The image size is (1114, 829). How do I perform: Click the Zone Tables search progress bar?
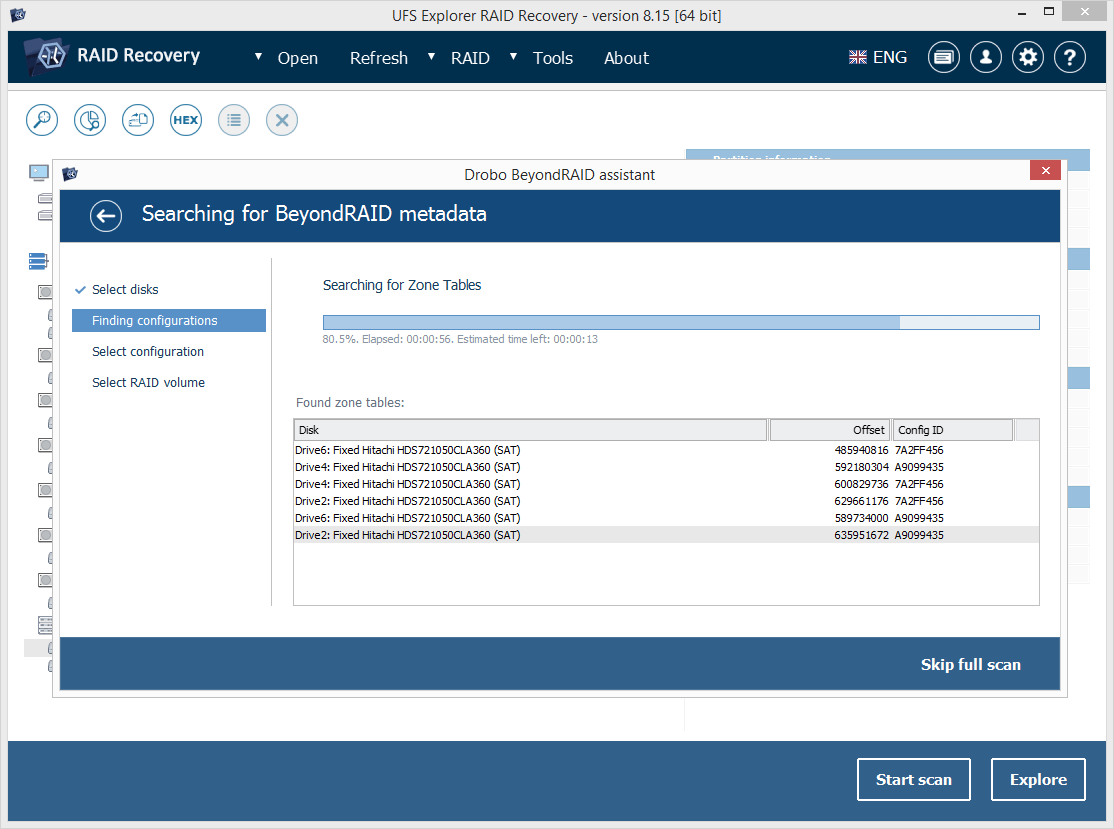pos(681,323)
